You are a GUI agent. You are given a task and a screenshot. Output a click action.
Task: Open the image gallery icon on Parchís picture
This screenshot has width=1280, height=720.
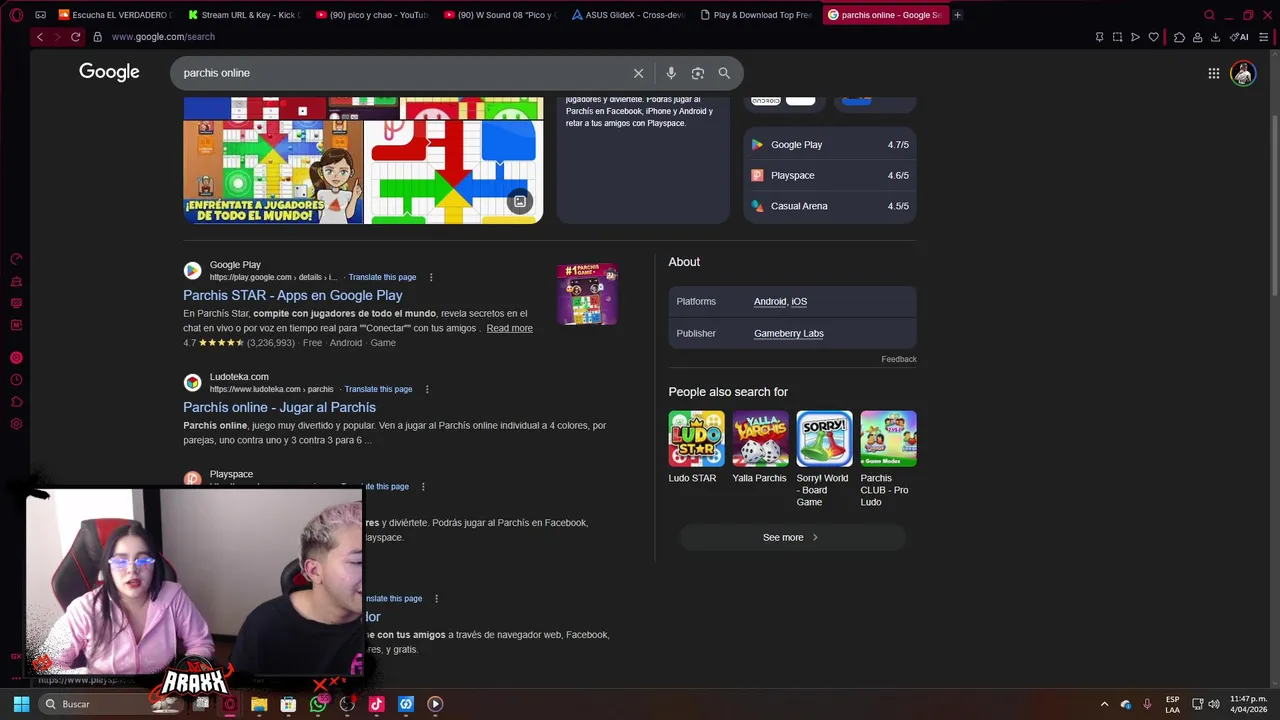click(520, 202)
